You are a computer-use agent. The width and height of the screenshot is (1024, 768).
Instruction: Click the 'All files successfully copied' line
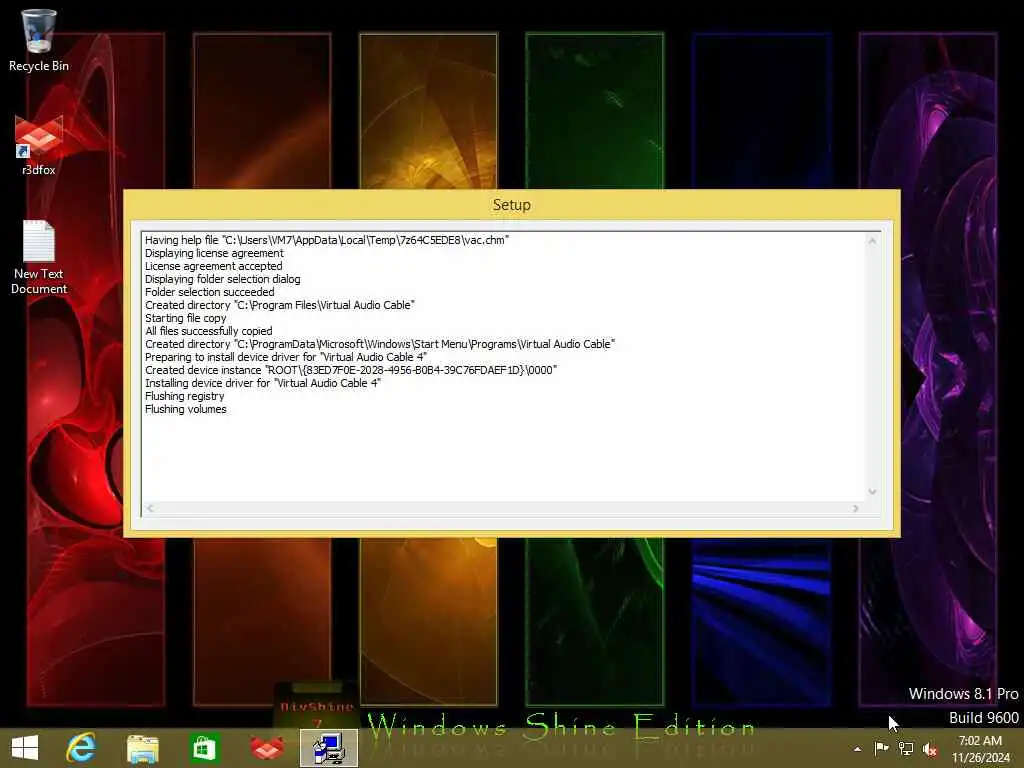click(x=208, y=331)
